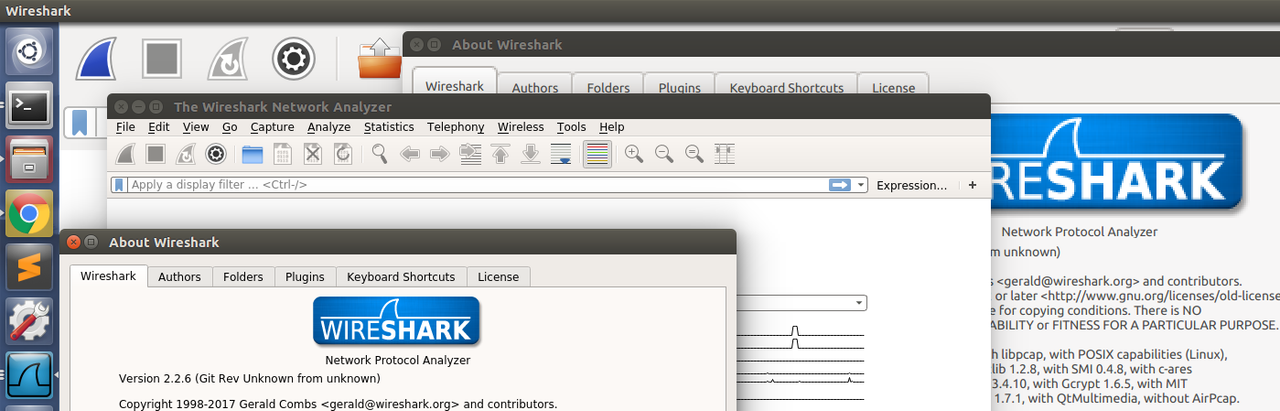
Task: Open Sublime Text from the dock
Action: coord(30,266)
